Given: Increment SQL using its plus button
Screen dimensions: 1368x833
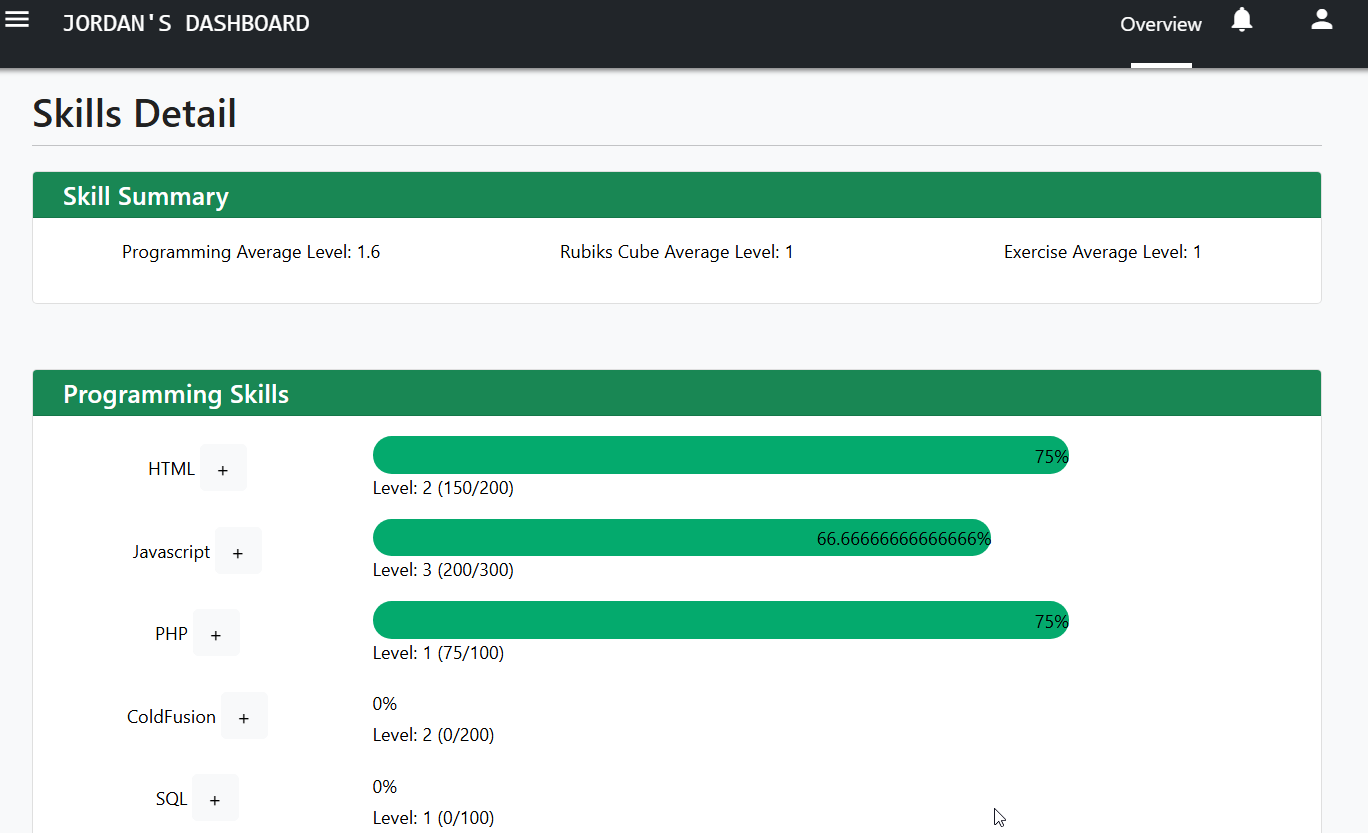Looking at the screenshot, I should click(215, 799).
